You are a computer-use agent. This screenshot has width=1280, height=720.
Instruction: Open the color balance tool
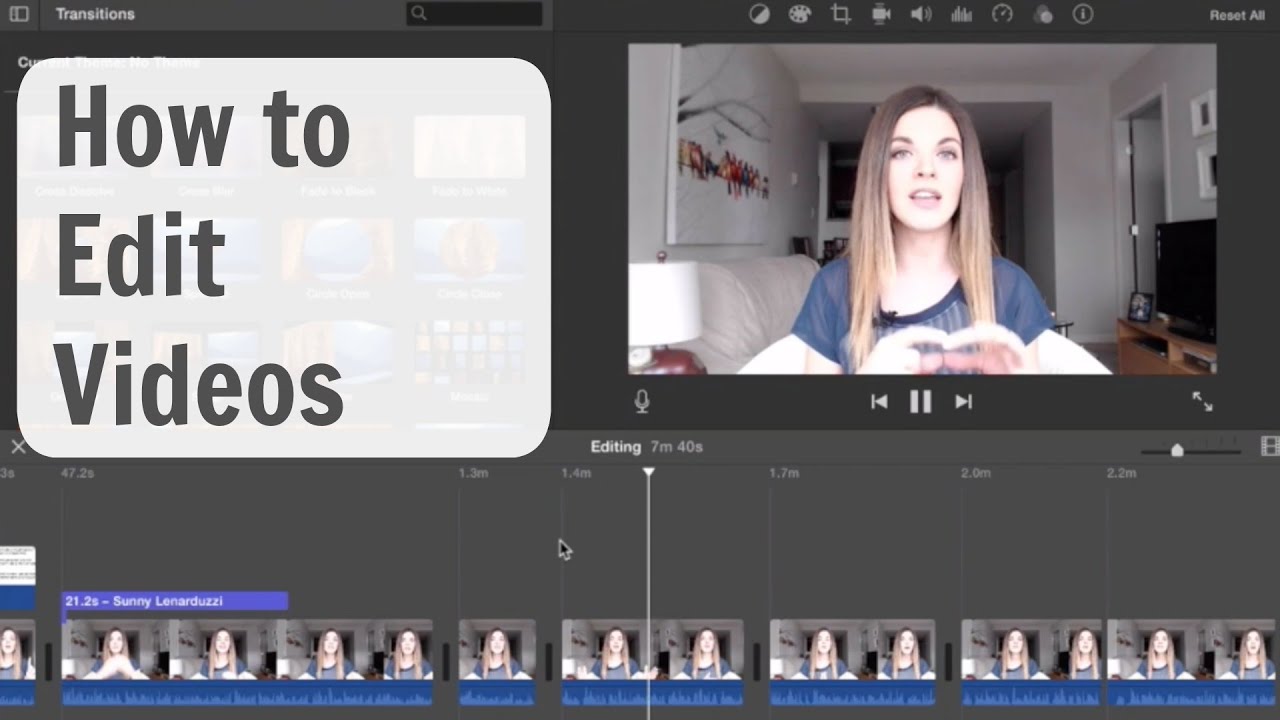759,14
